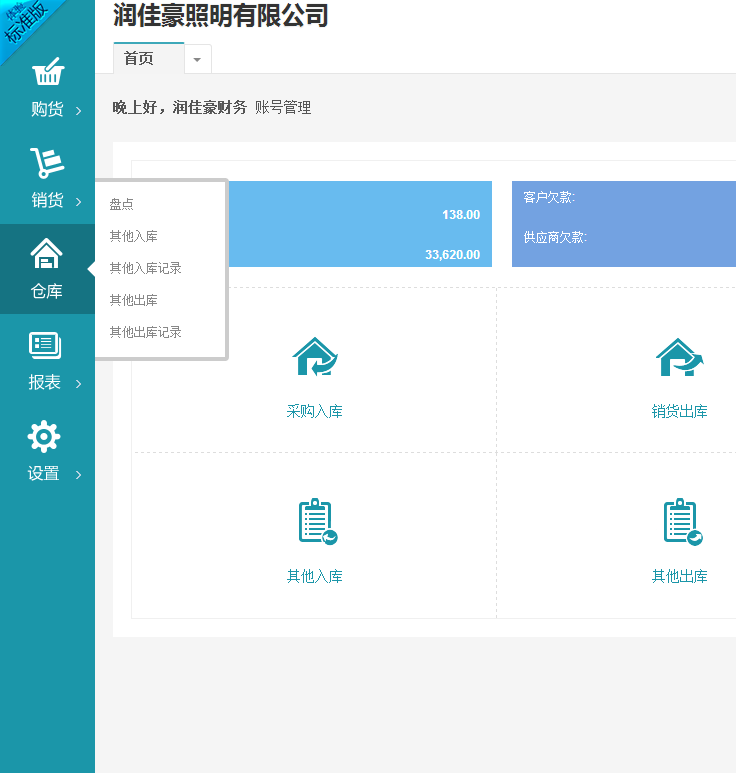Click the 报表 sidebar label
Image resolution: width=736 pixels, height=773 pixels.
[x=44, y=382]
